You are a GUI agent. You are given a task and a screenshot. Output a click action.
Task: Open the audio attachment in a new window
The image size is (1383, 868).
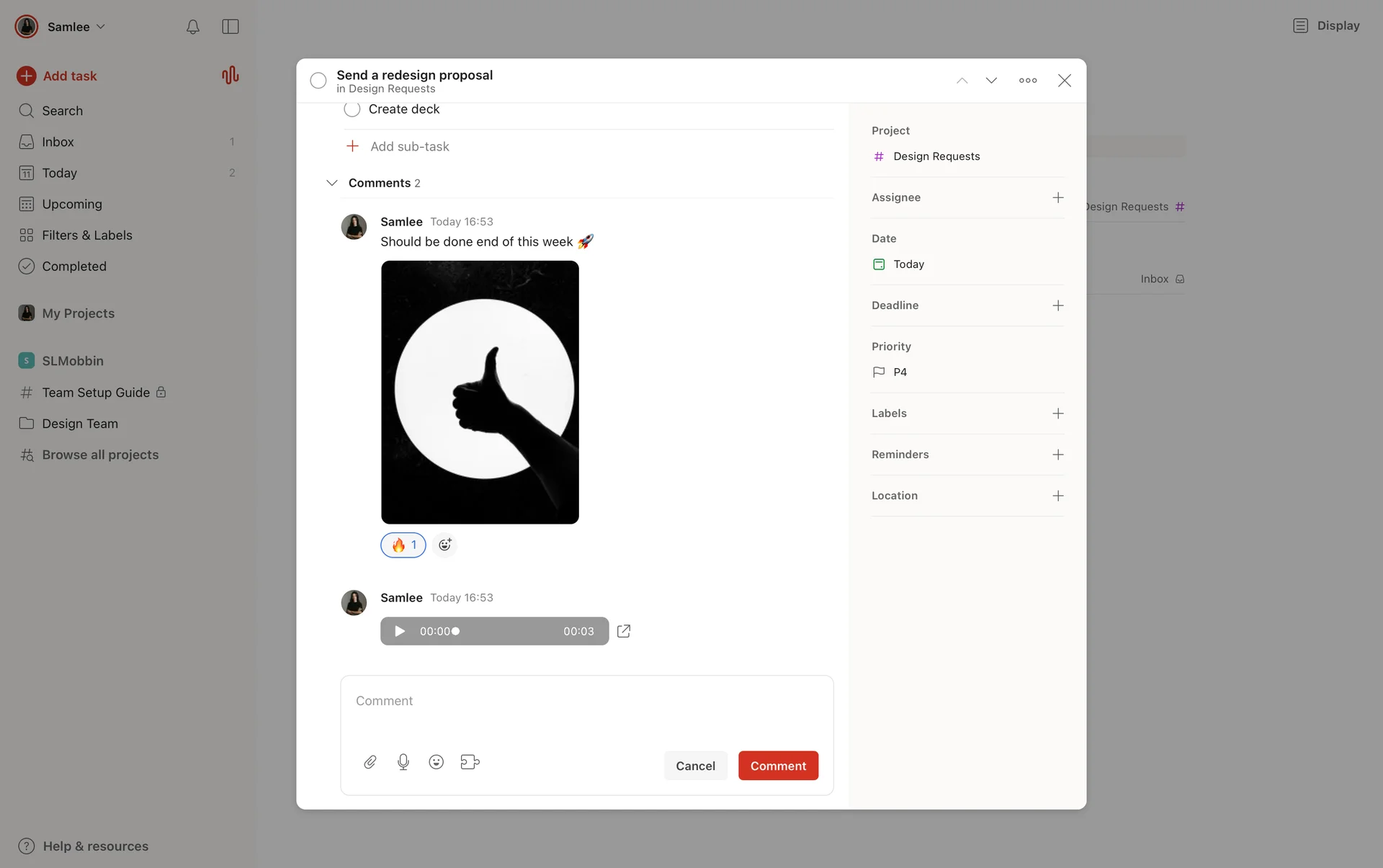coord(624,631)
